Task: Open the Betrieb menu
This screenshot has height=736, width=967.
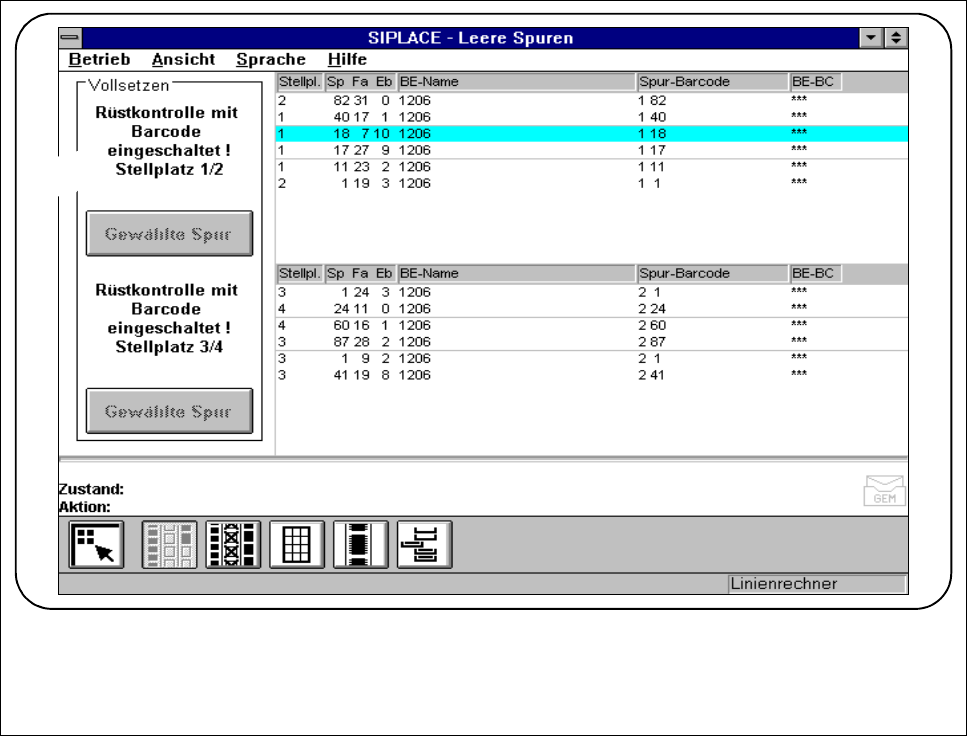Action: [x=99, y=60]
